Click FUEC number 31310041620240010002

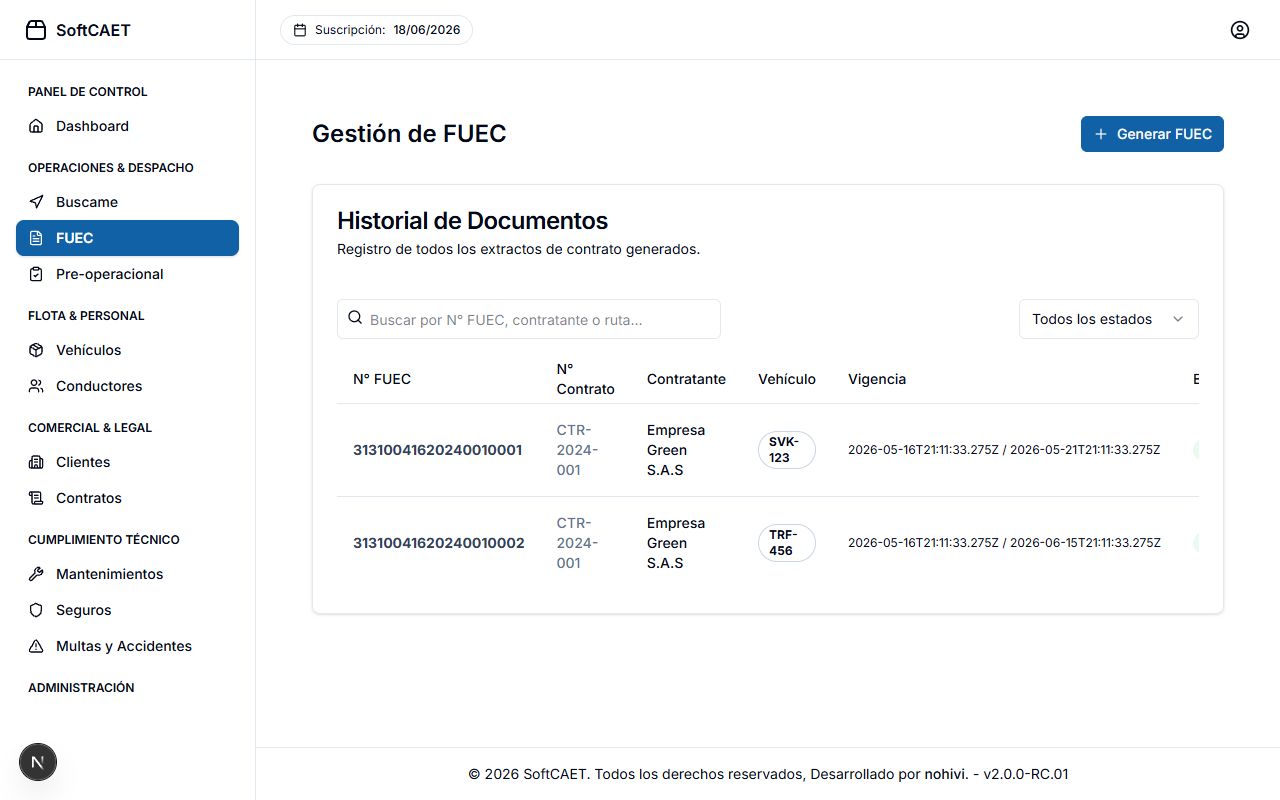pyautogui.click(x=438, y=543)
